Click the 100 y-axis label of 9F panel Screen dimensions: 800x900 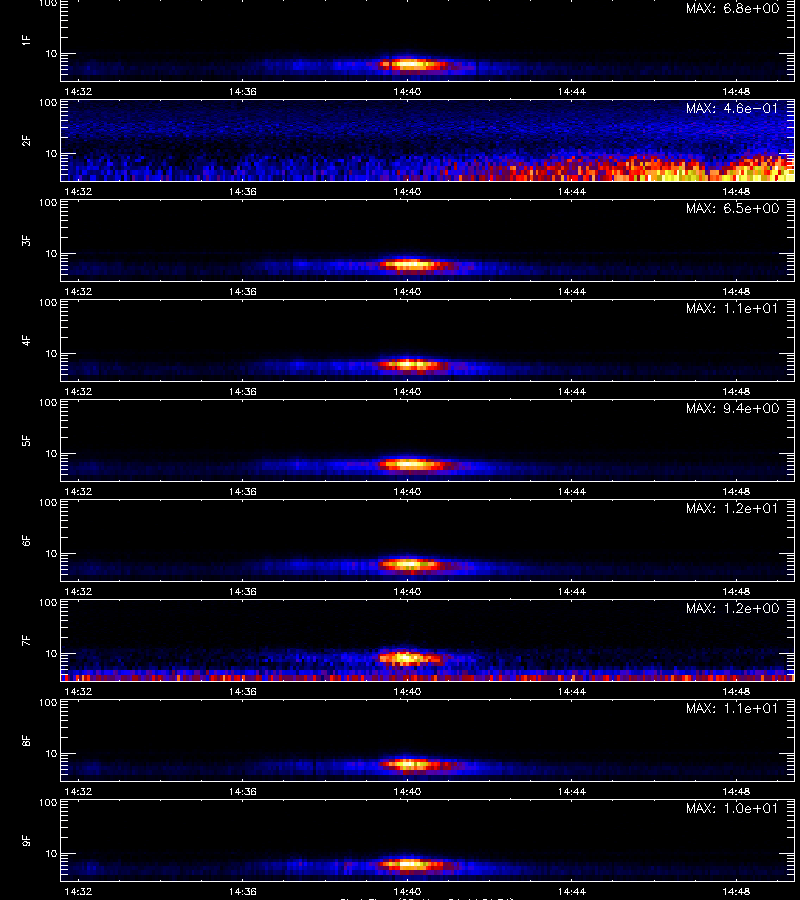[x=48, y=803]
